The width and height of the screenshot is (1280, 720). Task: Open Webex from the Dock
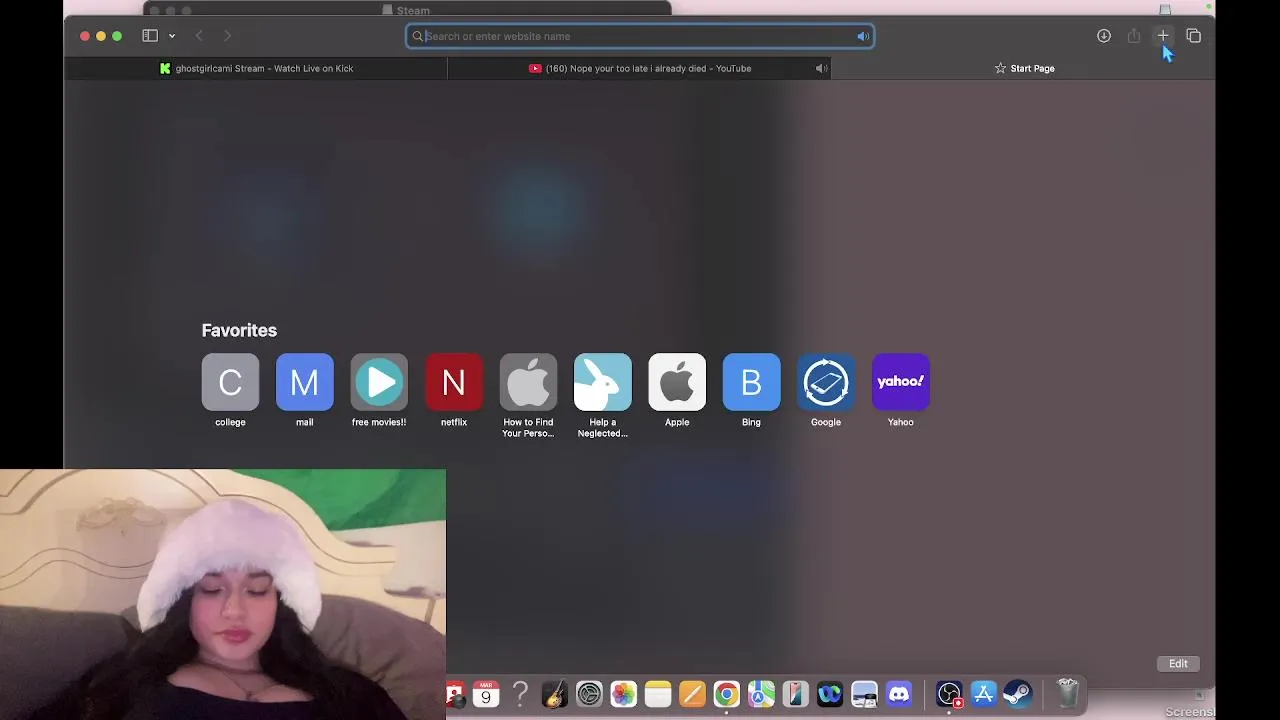(830, 693)
